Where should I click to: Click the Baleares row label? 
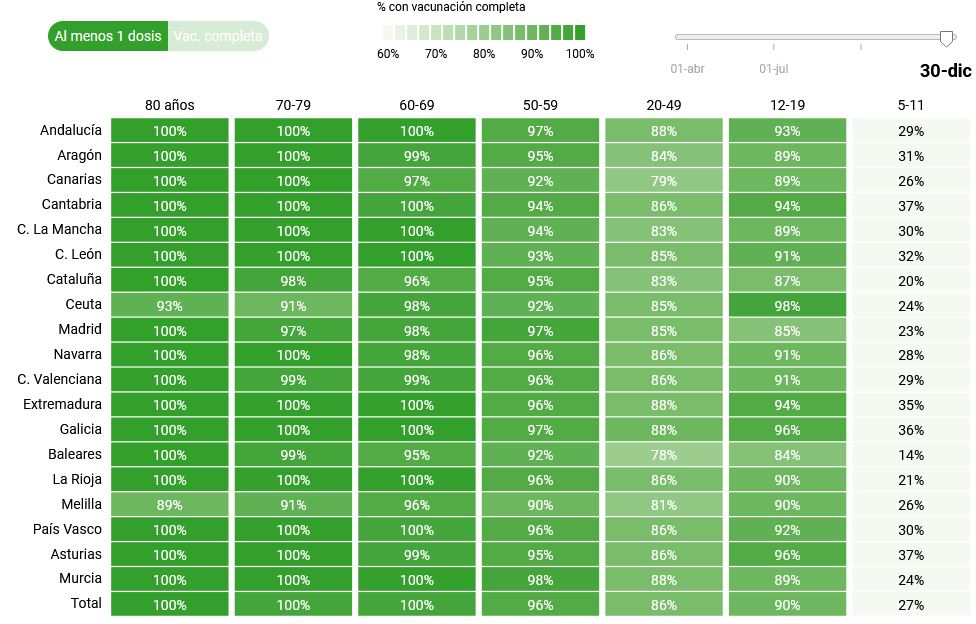(x=74, y=454)
